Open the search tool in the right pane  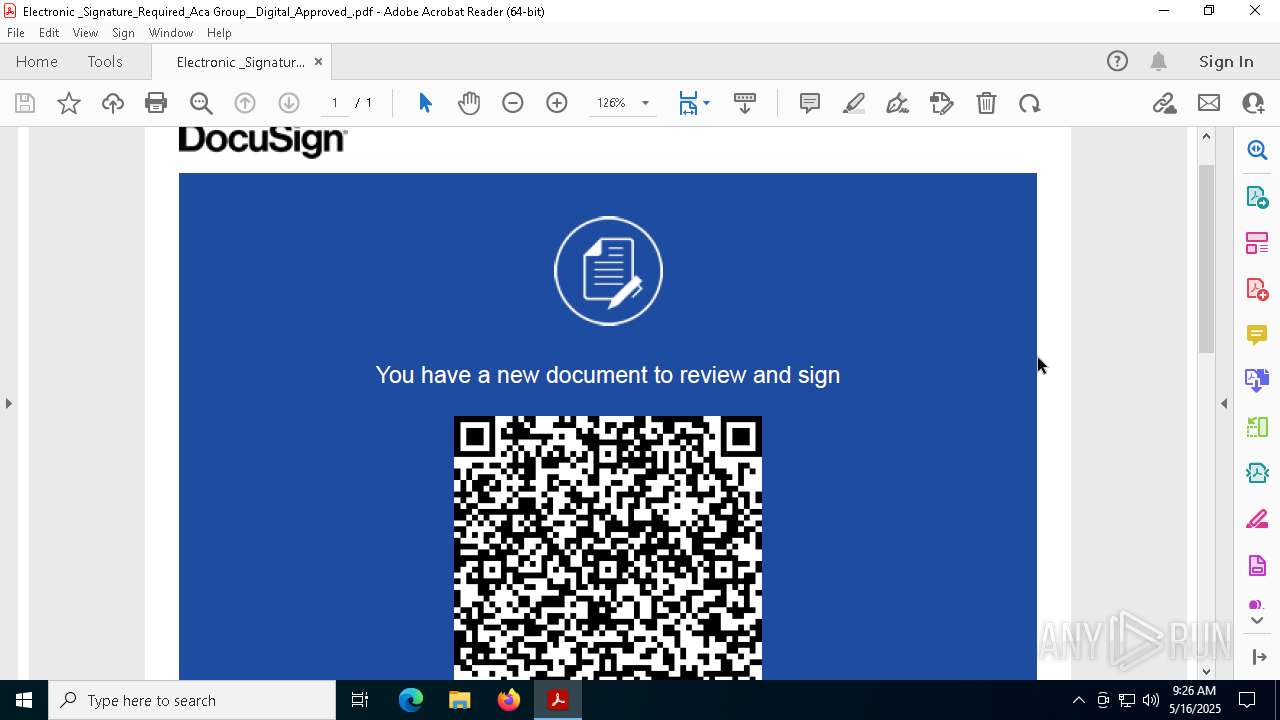(1257, 150)
